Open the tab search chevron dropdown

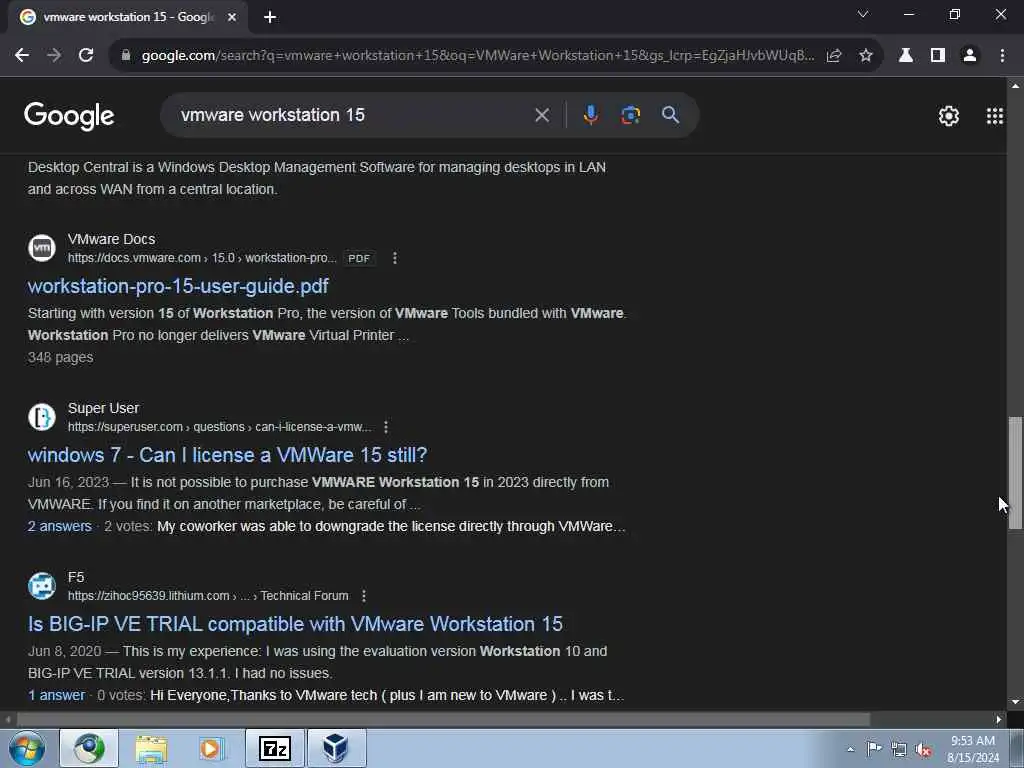pyautogui.click(x=863, y=14)
